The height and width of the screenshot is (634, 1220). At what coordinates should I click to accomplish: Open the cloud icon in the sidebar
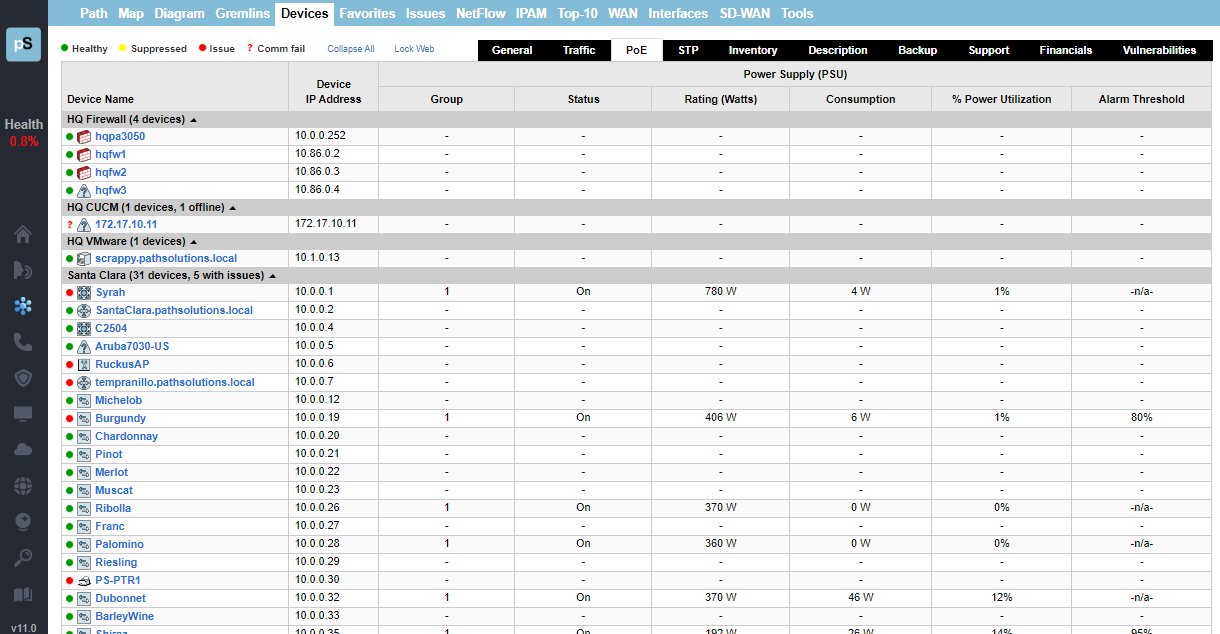point(23,450)
